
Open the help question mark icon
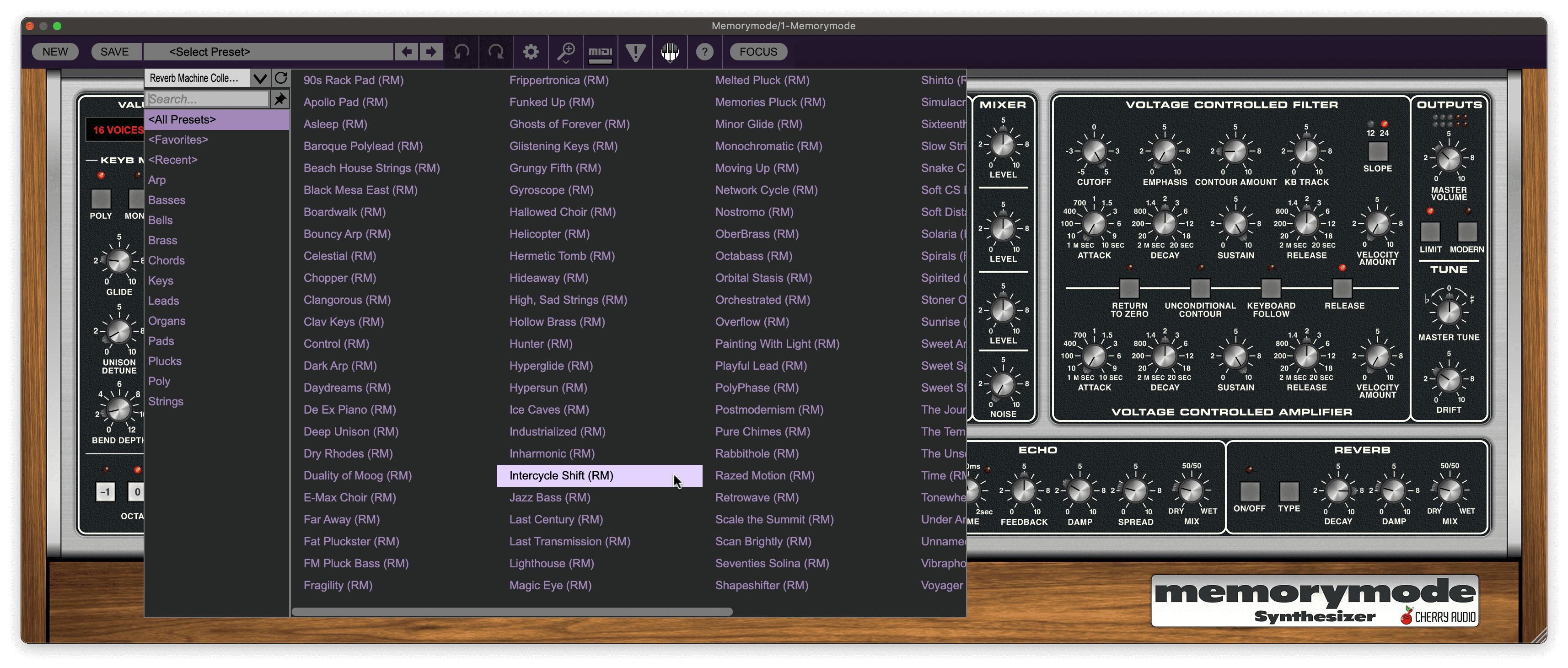point(704,52)
